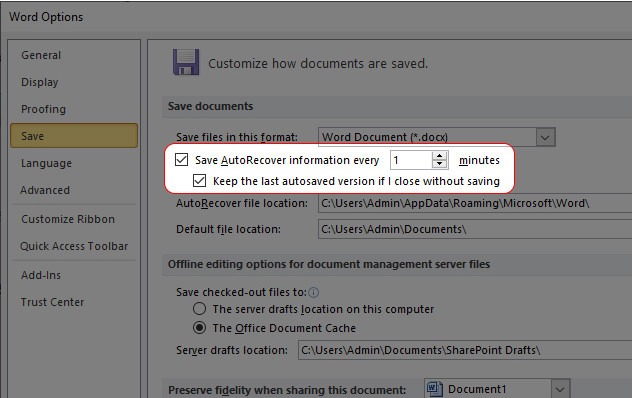
Task: Go to Customize Ribbon settings
Action: click(x=68, y=219)
